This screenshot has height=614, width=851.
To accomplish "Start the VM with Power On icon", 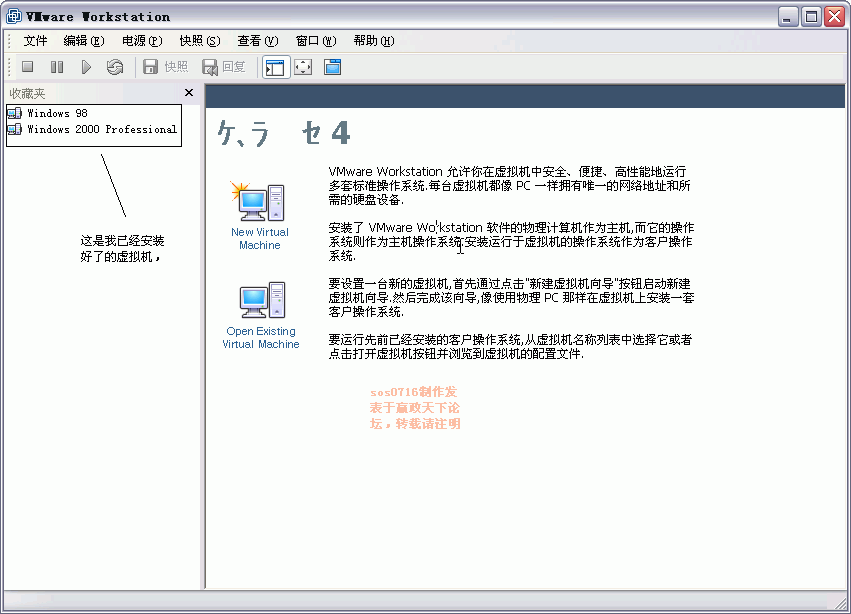I will tap(86, 67).
